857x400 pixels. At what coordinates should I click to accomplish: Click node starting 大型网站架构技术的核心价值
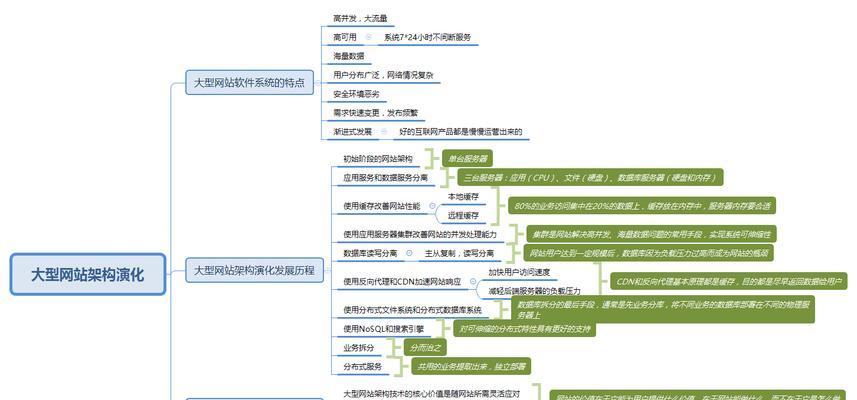point(431,393)
